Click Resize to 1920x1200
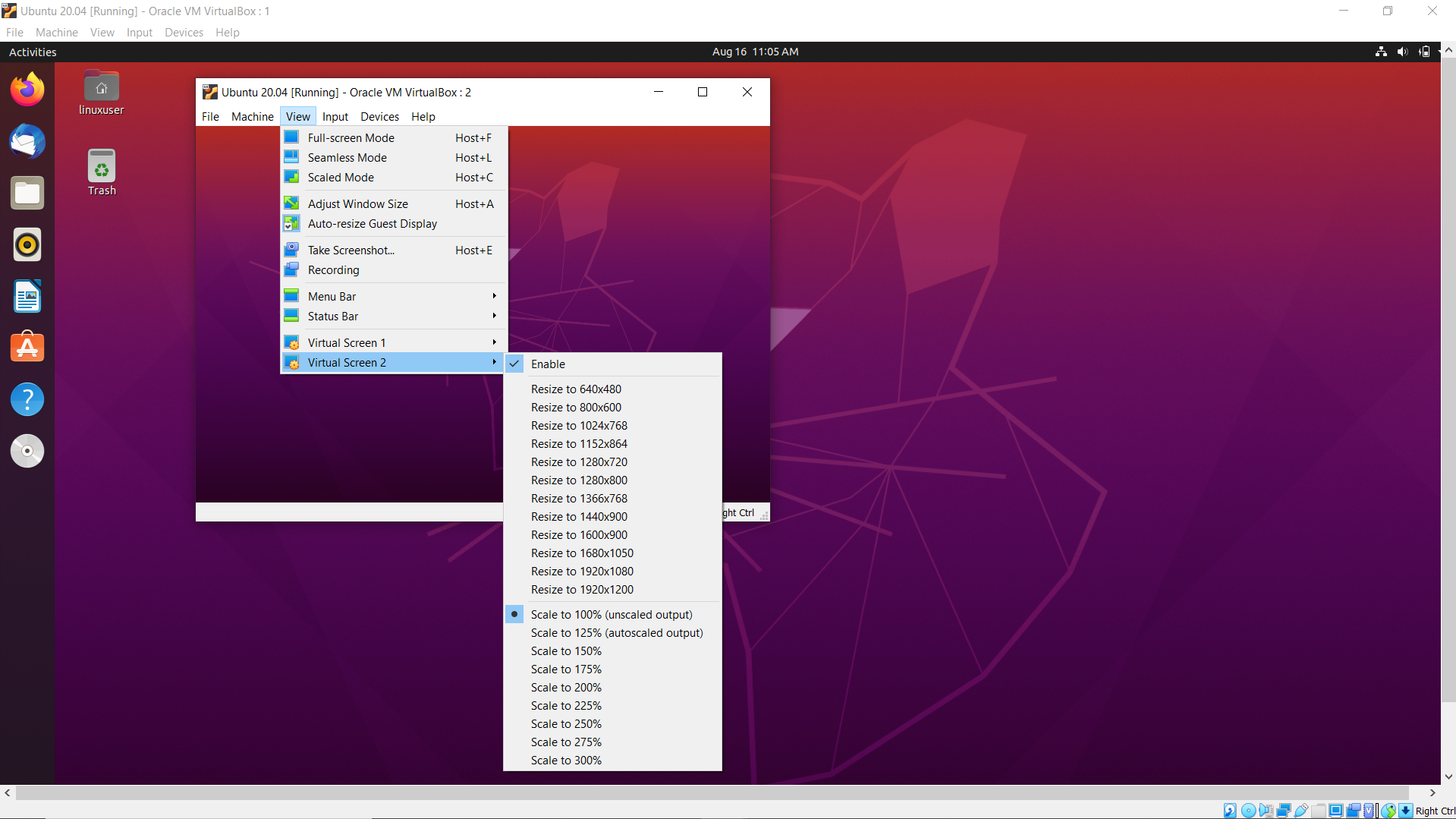This screenshot has width=1456, height=819. click(612, 589)
